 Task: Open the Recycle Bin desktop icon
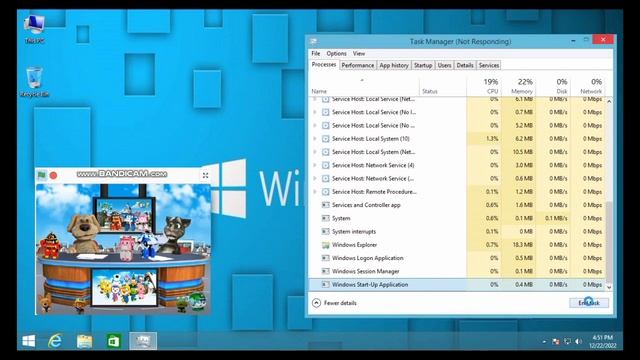(x=34, y=82)
